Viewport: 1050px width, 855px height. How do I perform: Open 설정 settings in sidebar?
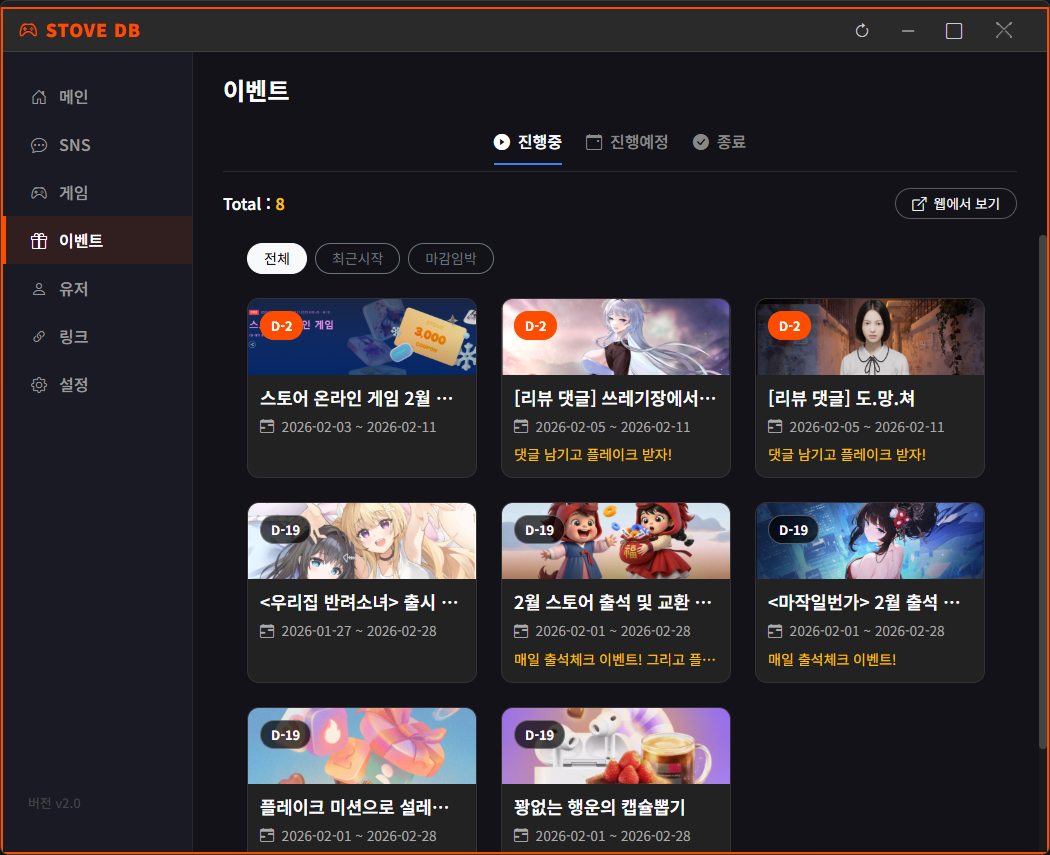tap(73, 385)
